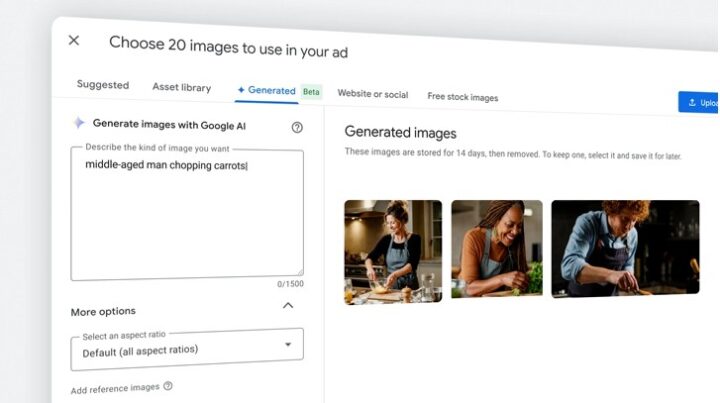Viewport: 720px width, 403px height.
Task: Click the Generated images heading
Action: [x=400, y=133]
